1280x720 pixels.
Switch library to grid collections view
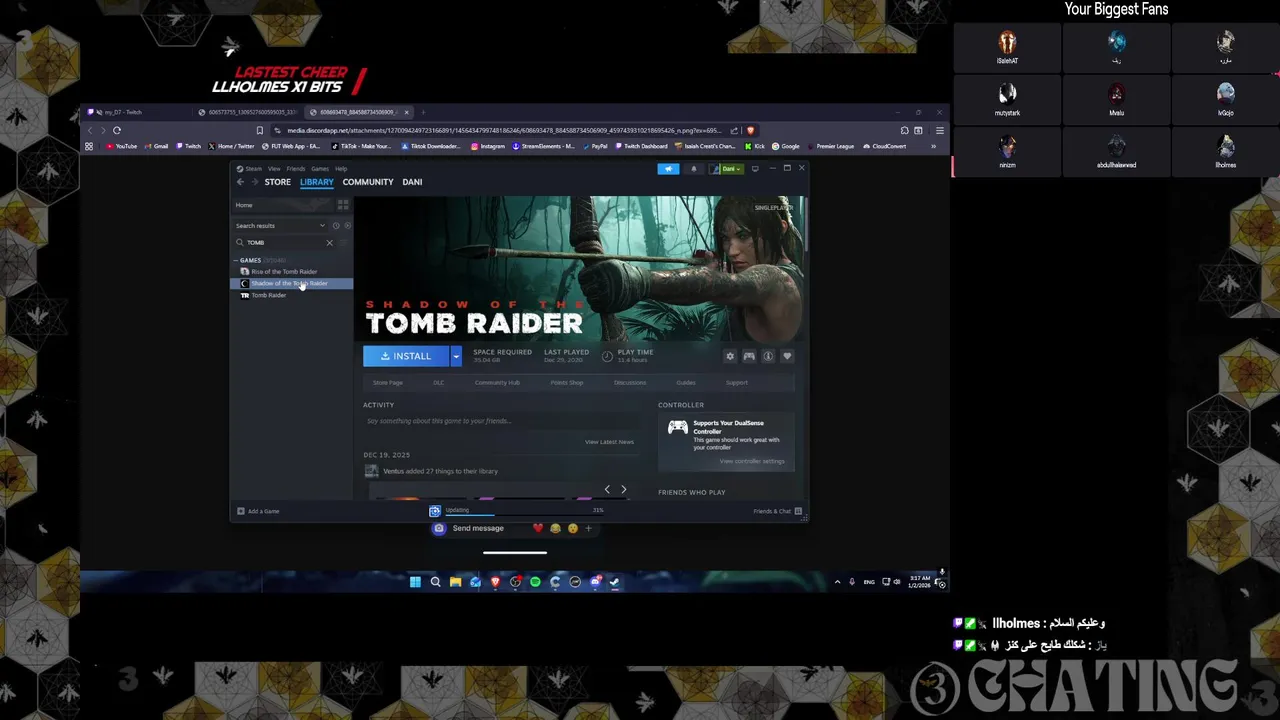(x=343, y=205)
